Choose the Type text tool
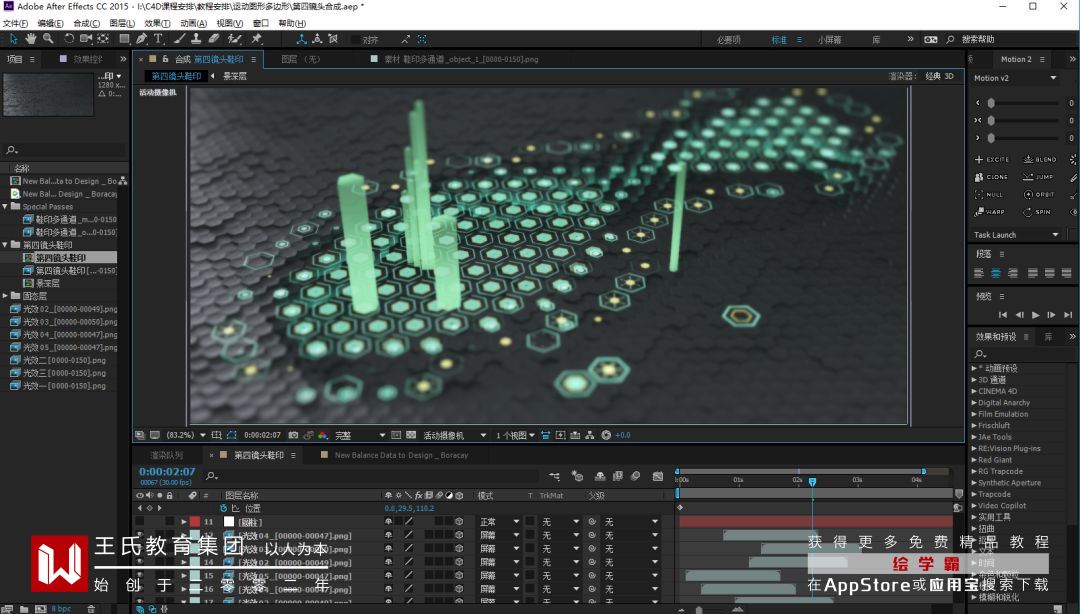 [158, 39]
